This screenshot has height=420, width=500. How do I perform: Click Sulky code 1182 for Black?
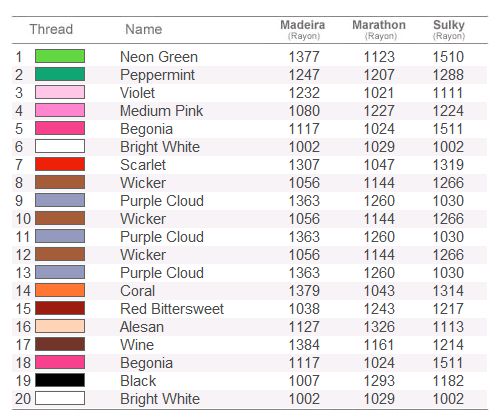coord(448,381)
